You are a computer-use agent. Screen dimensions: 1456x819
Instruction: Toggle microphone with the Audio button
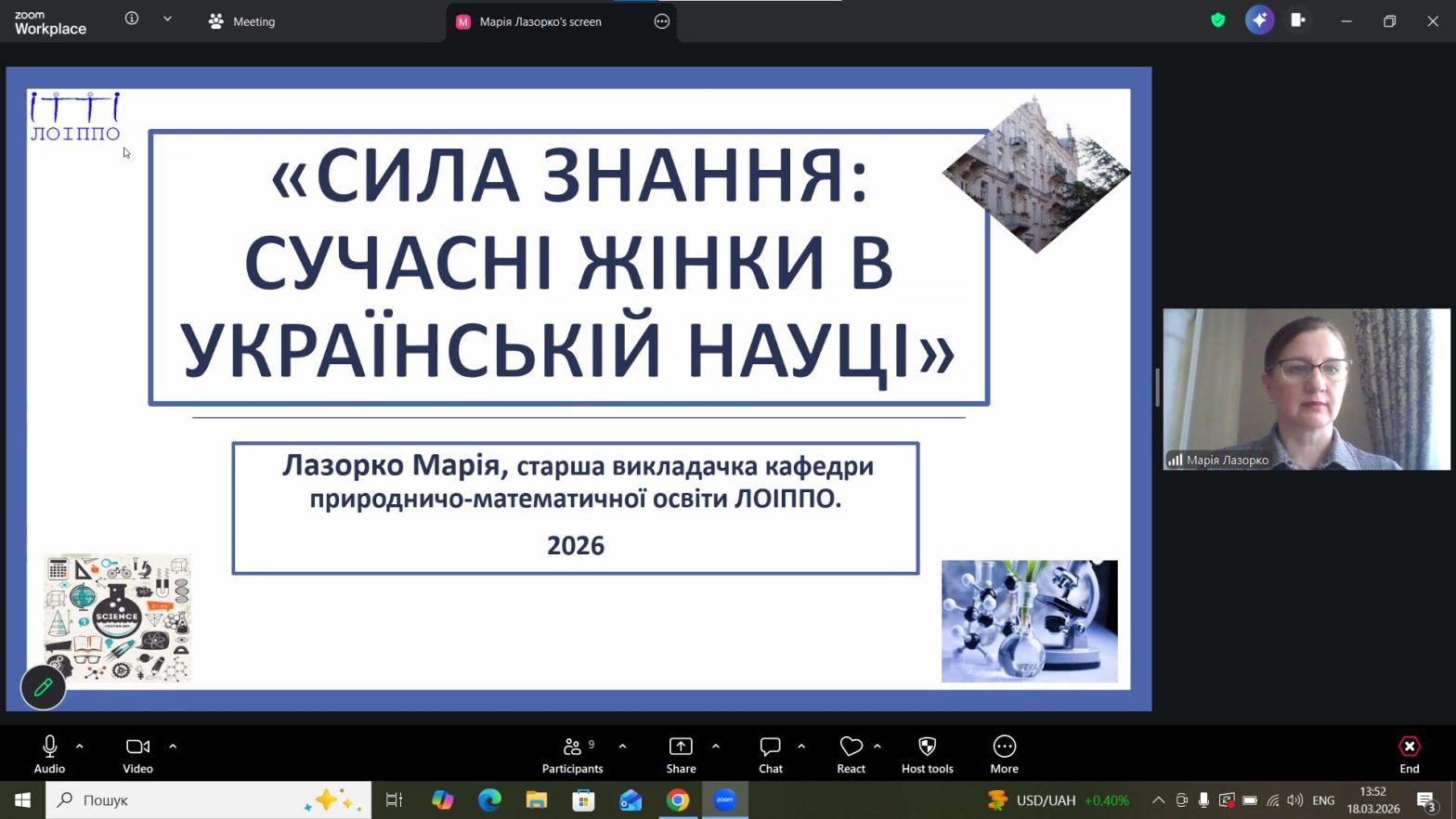click(x=50, y=754)
